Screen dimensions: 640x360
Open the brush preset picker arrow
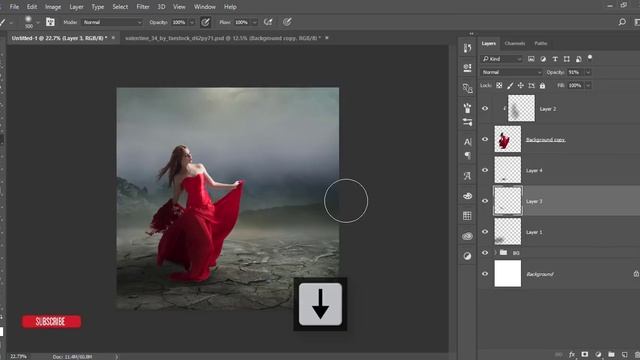(38, 22)
